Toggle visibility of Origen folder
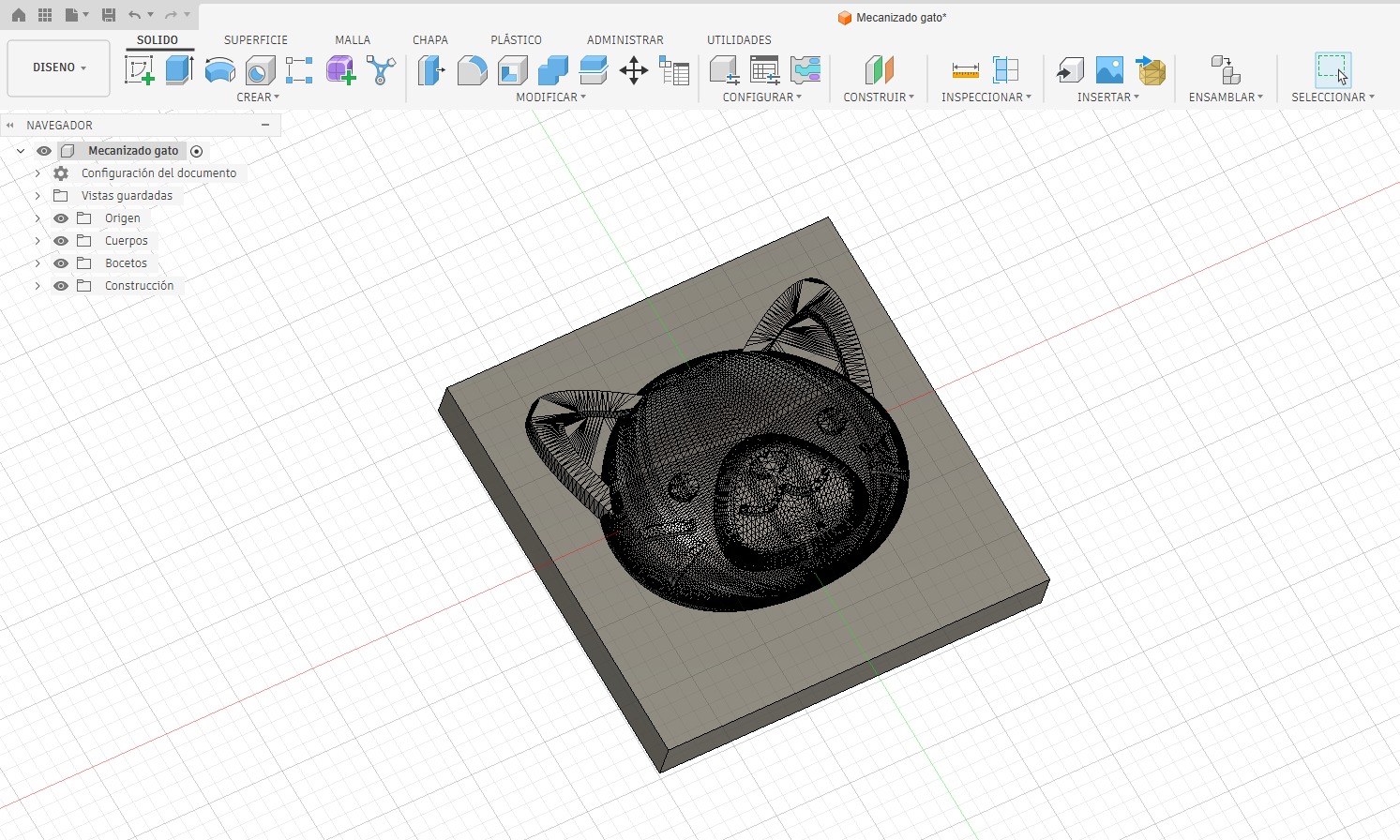 click(61, 218)
